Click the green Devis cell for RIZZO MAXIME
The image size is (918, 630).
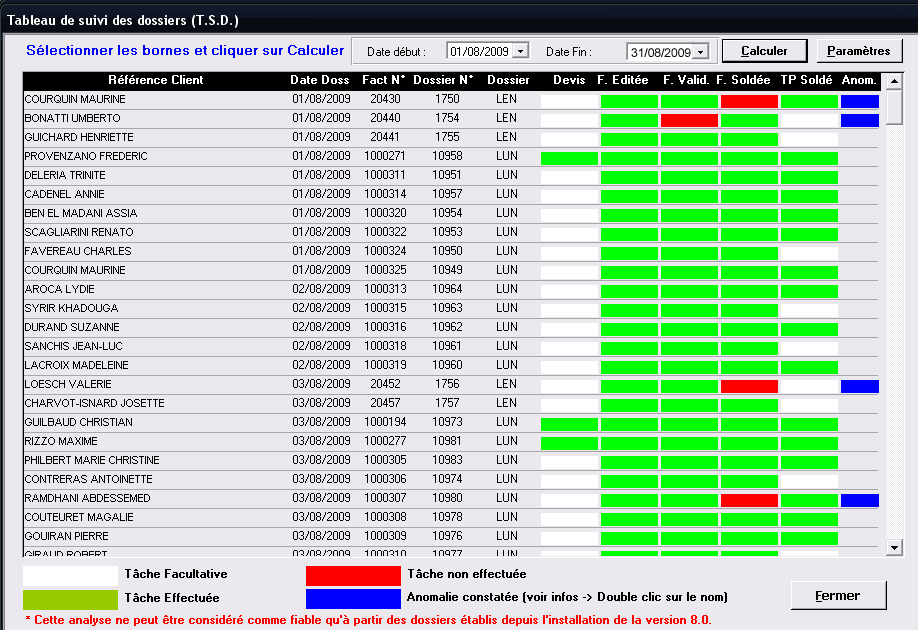[569, 443]
